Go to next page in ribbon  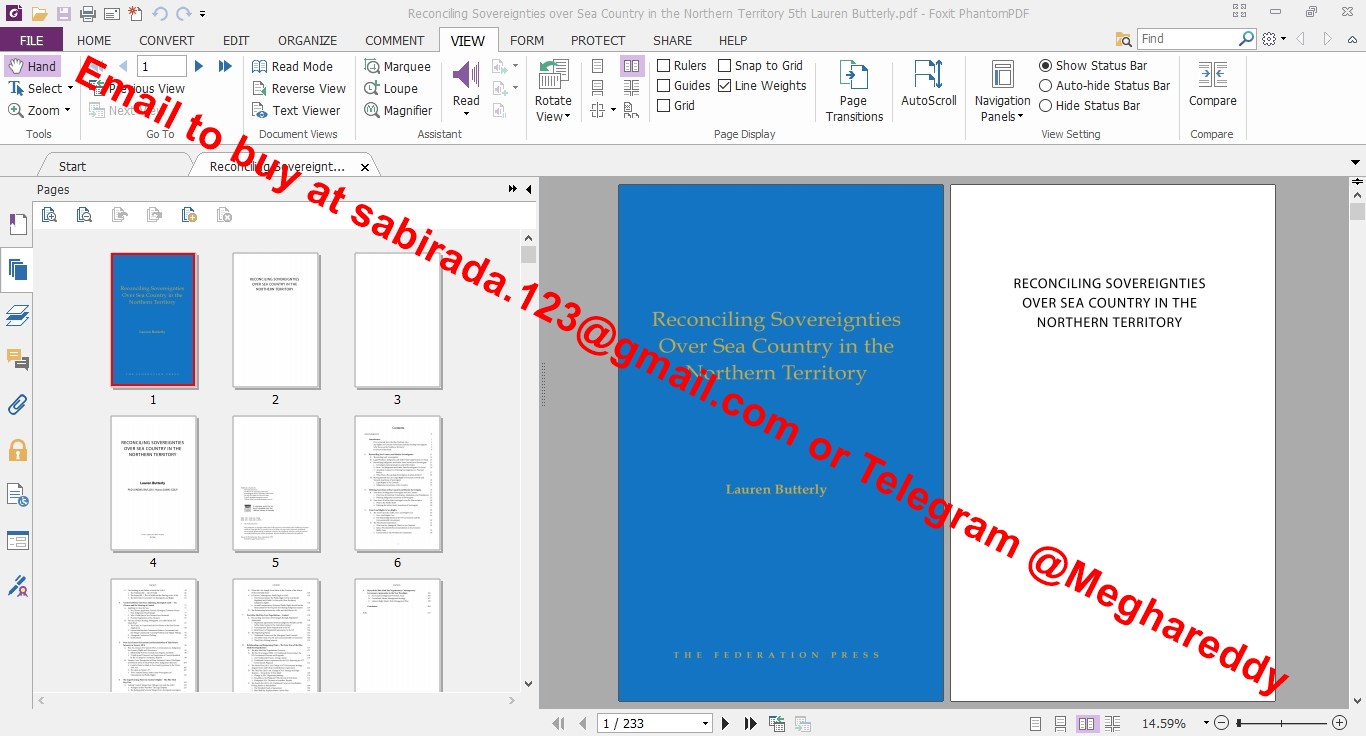click(199, 66)
